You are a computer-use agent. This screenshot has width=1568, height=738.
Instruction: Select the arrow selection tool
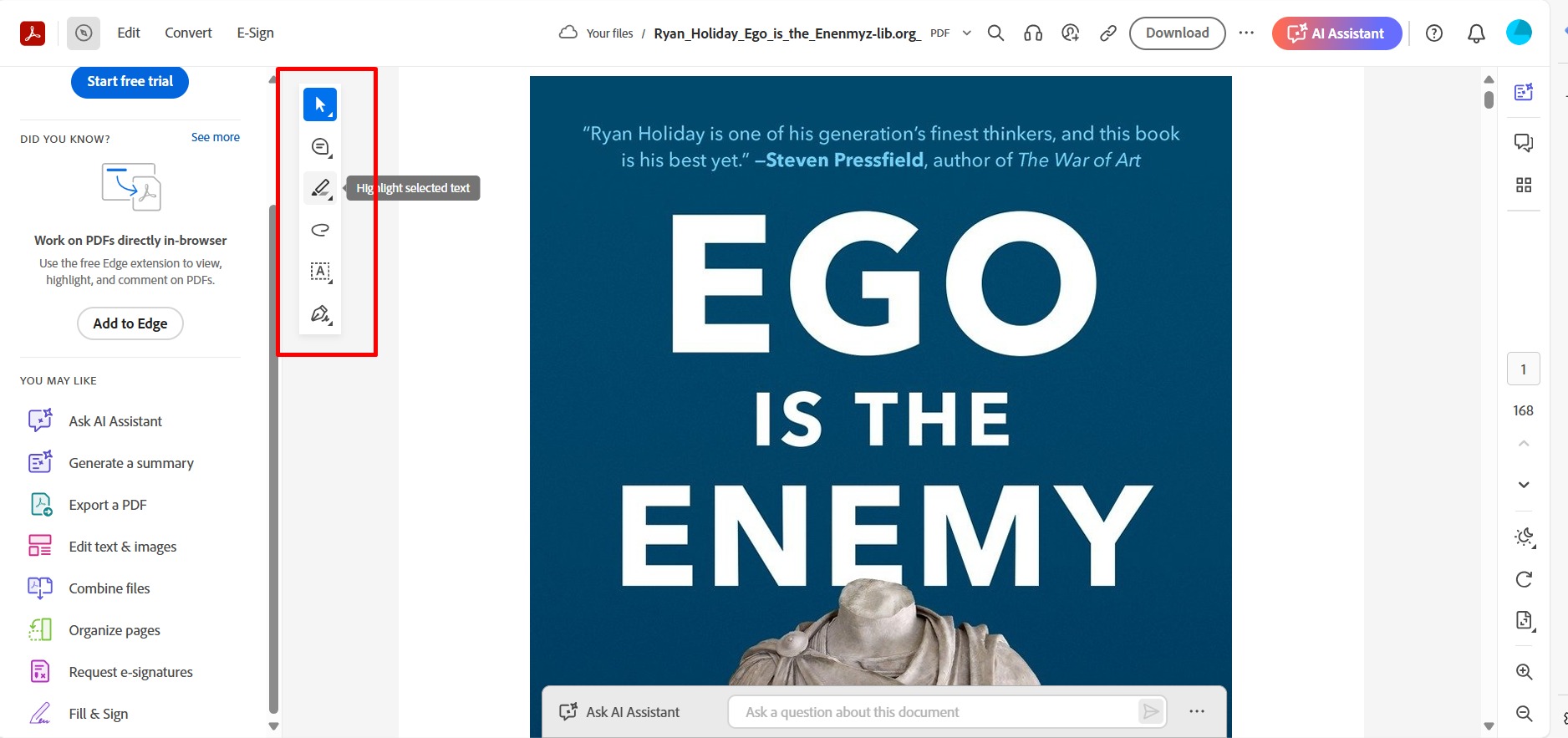click(x=320, y=104)
